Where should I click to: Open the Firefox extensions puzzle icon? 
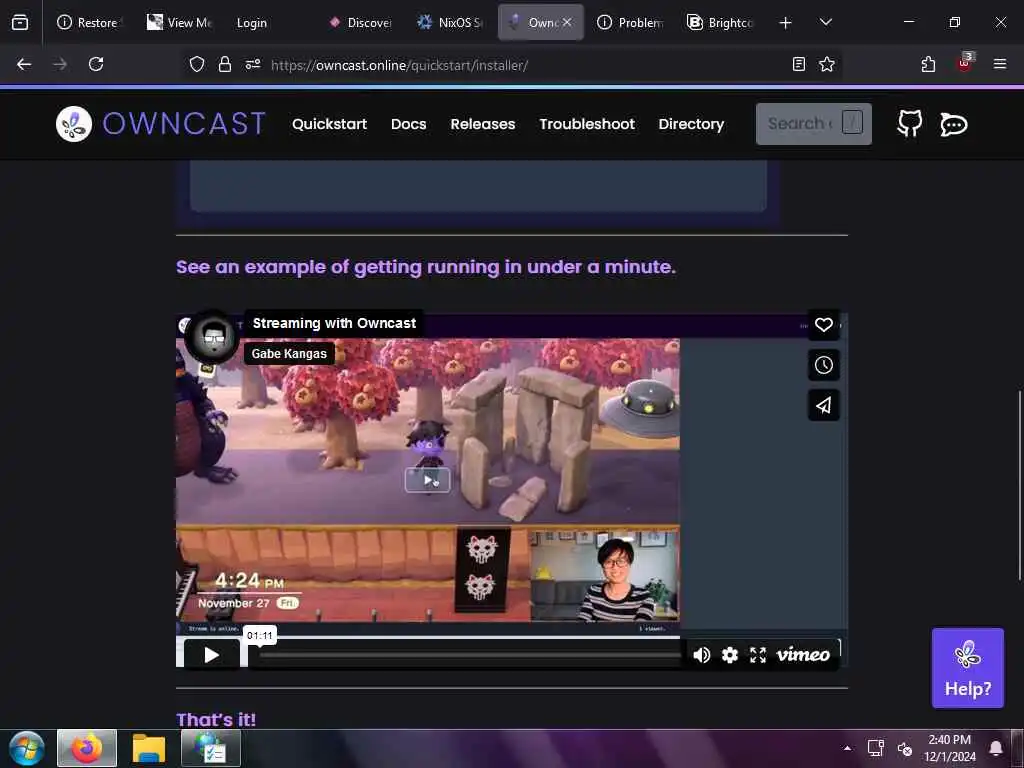(928, 64)
